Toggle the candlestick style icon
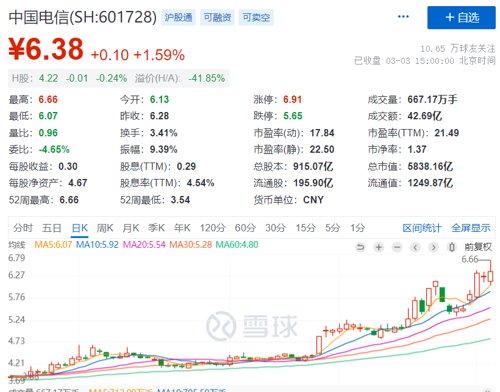This screenshot has height=392, width=500. pyautogui.click(x=452, y=247)
